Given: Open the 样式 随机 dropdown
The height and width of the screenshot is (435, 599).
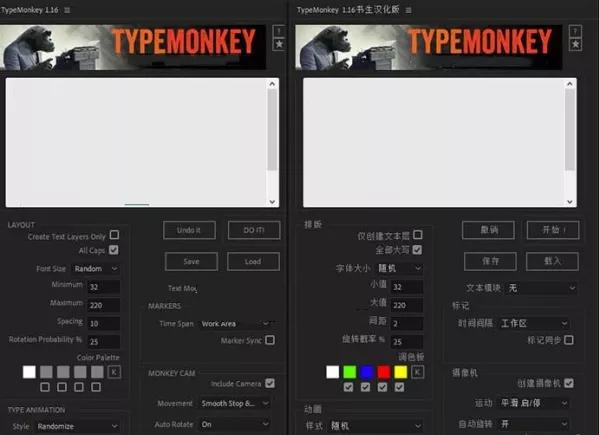Looking at the screenshot, I should coord(376,425).
